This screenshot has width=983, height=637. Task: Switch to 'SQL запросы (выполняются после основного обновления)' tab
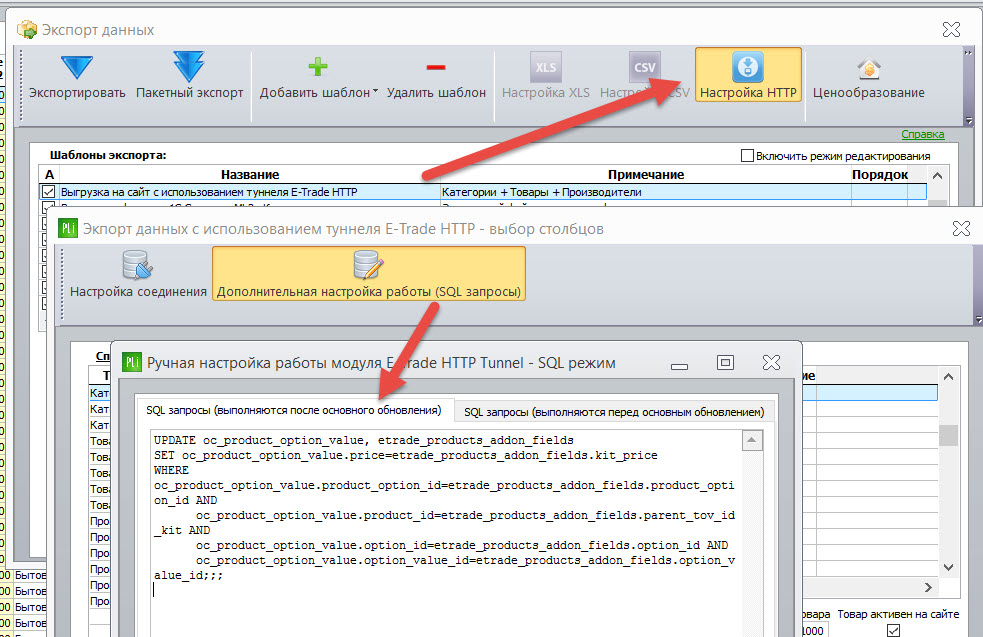tap(293, 410)
